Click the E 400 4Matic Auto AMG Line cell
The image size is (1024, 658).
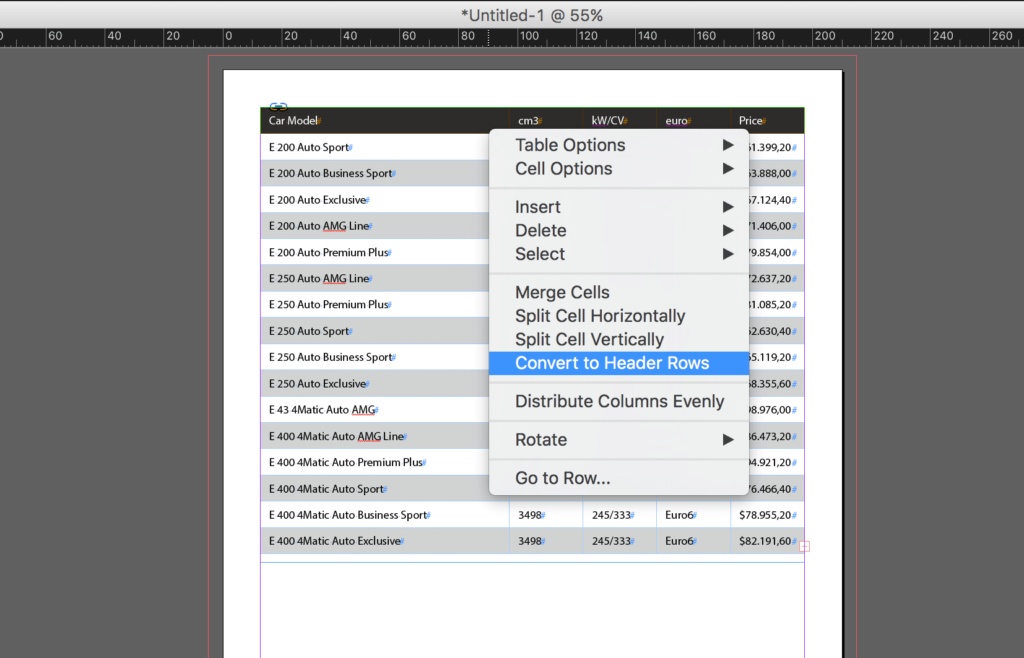[375, 436]
